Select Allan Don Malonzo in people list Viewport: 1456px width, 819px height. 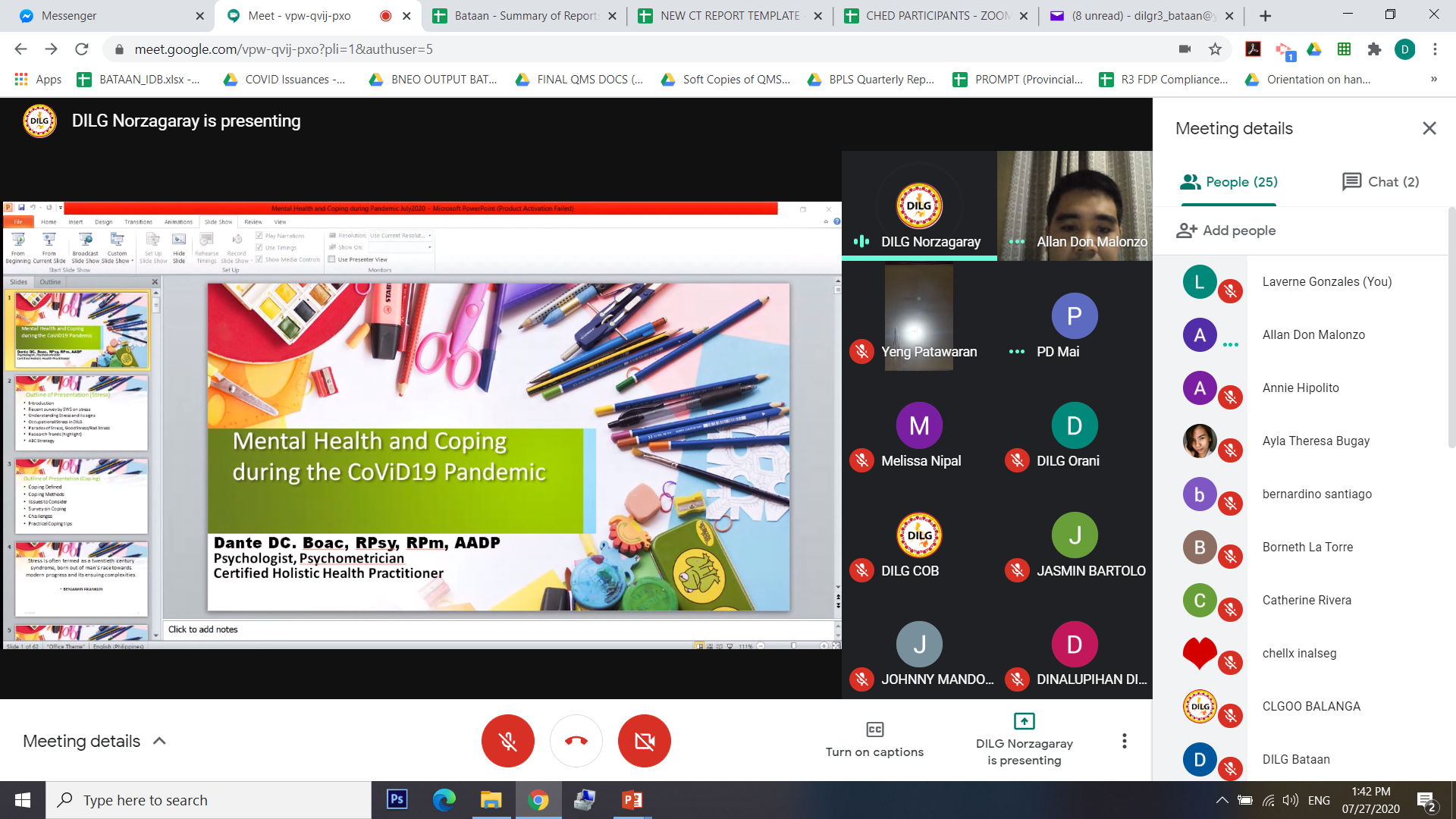[1313, 334]
